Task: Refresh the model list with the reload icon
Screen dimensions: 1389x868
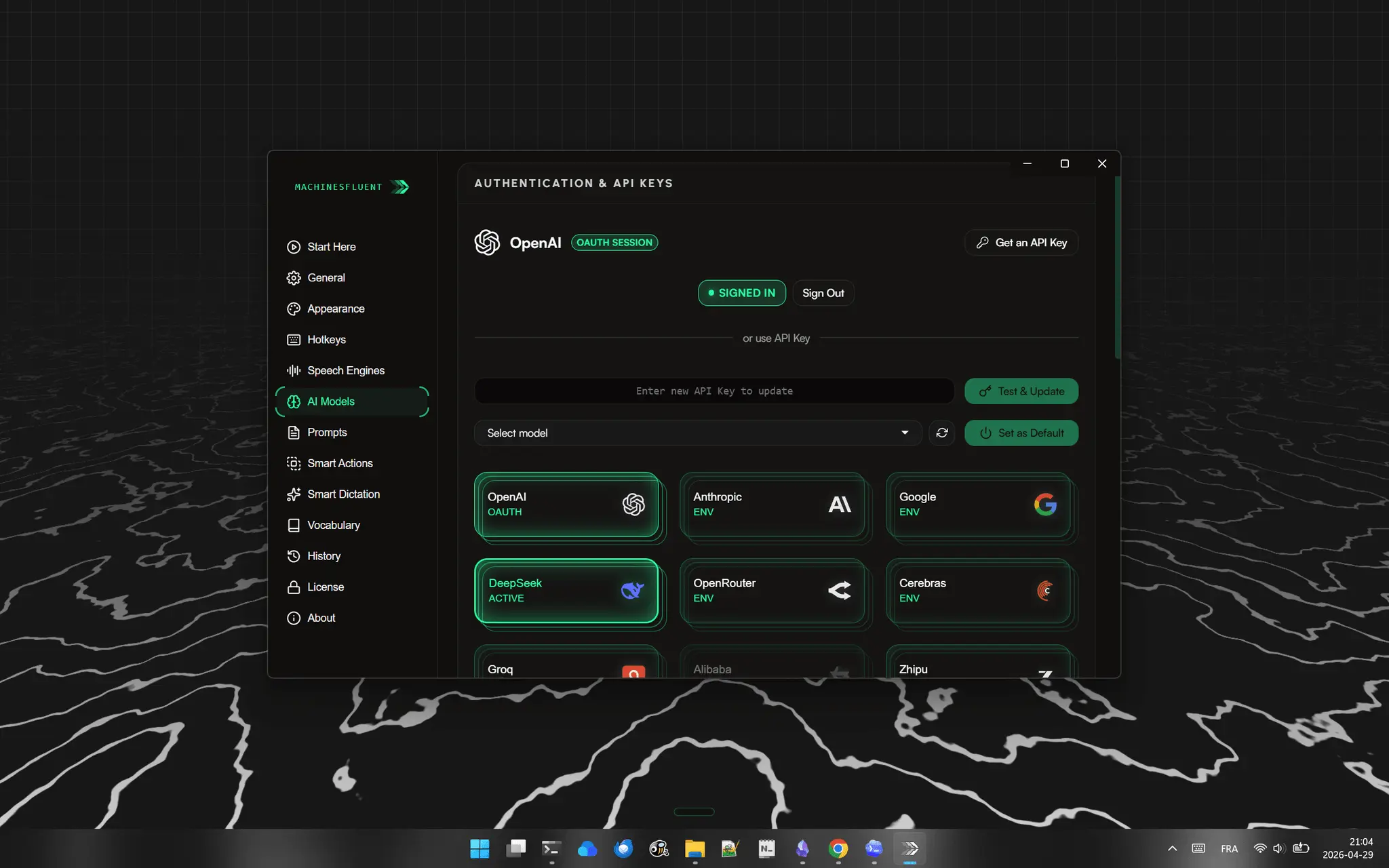Action: [x=942, y=433]
